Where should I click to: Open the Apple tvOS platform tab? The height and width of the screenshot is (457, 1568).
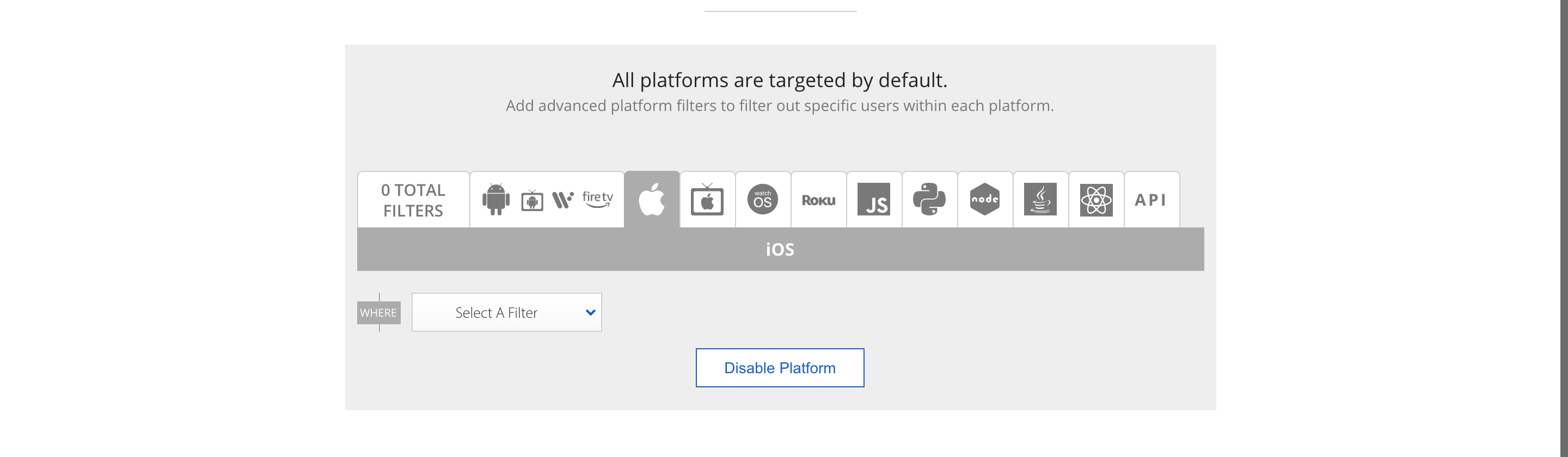707,200
